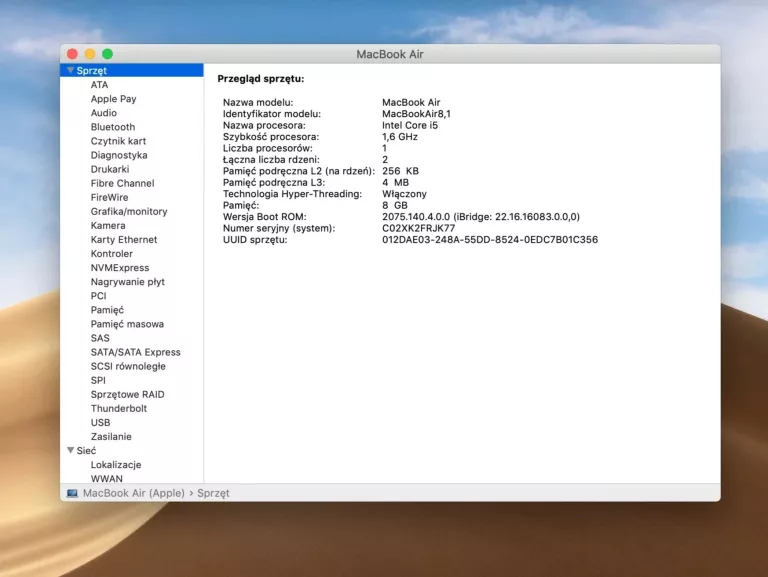Screen dimensions: 768x577
Task: Open Czytnik kart entry
Action: coord(118,141)
